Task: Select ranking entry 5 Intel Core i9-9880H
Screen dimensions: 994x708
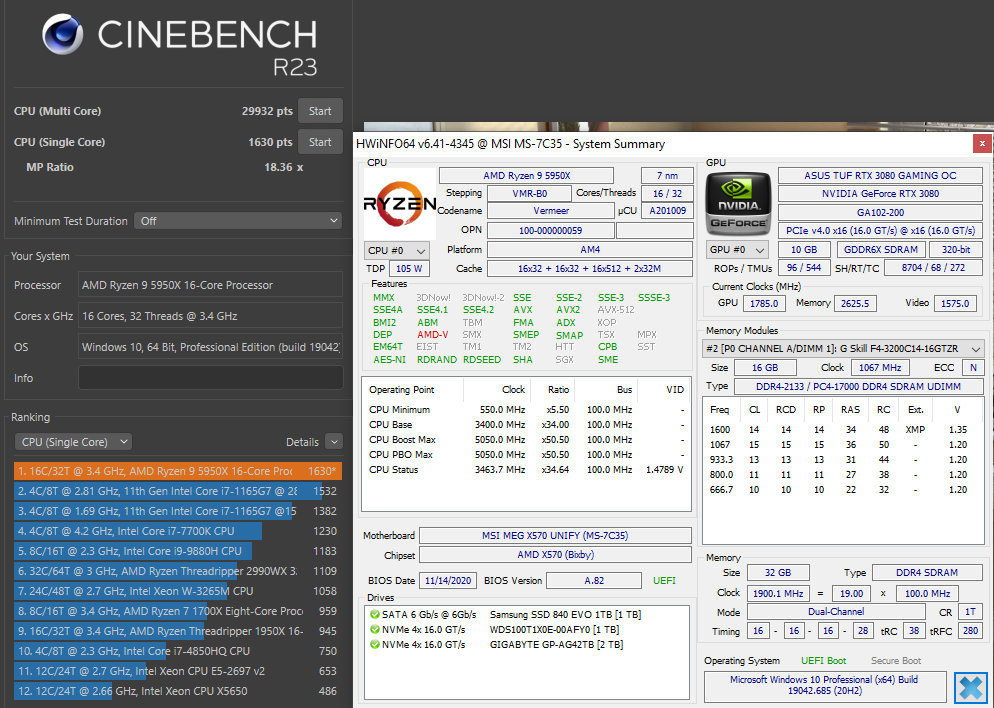Action: coord(178,551)
